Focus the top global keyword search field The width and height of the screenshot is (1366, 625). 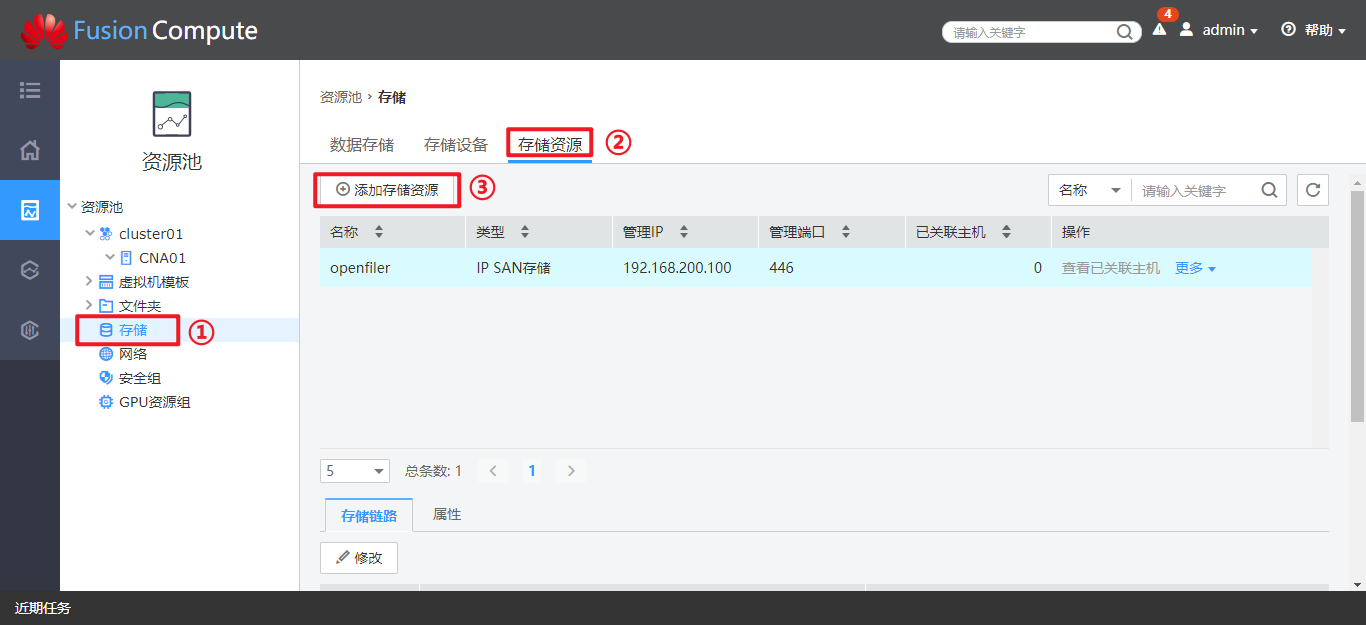1030,32
